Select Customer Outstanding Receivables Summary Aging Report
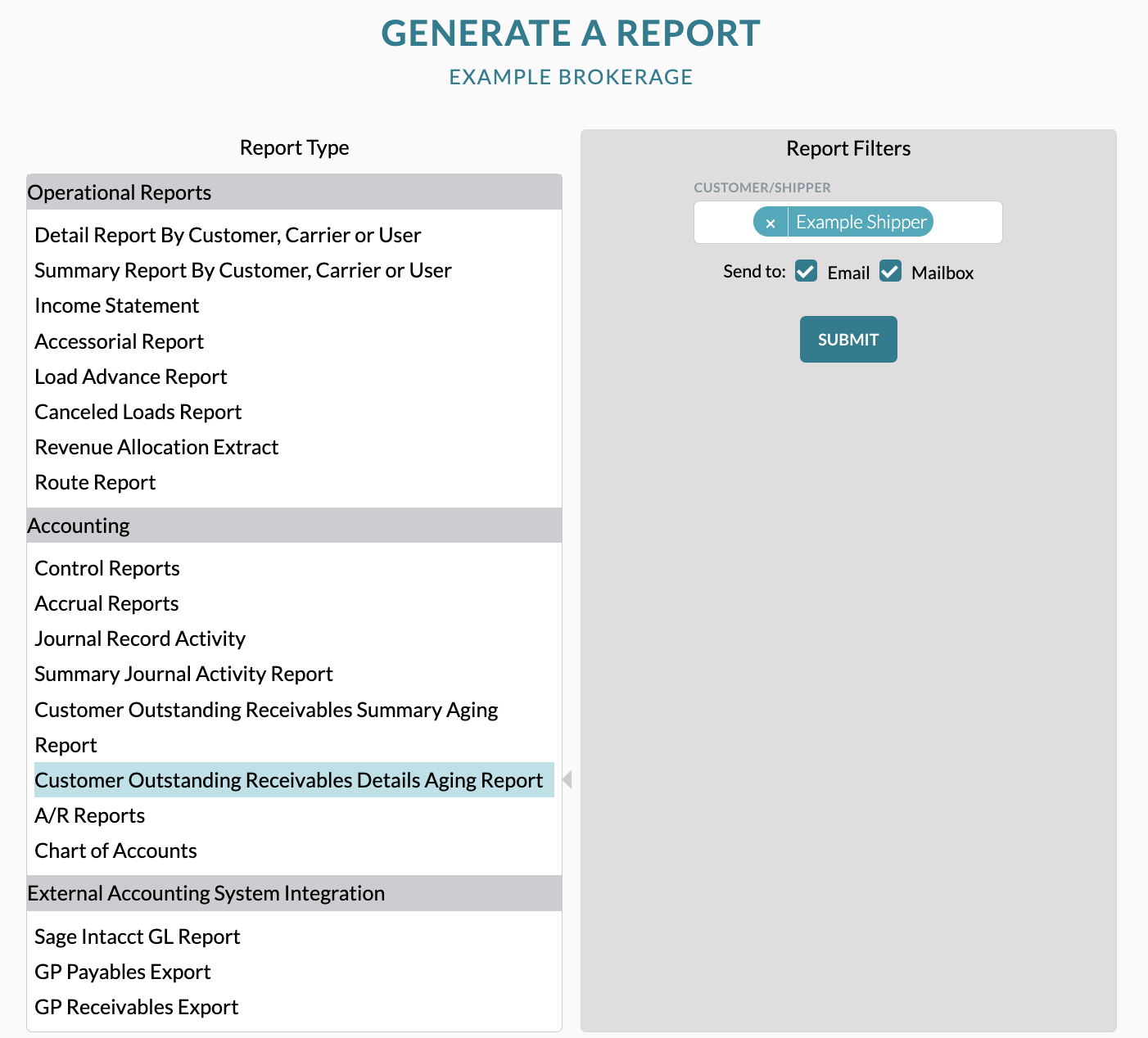Viewport: 1148px width, 1038px height. click(266, 727)
